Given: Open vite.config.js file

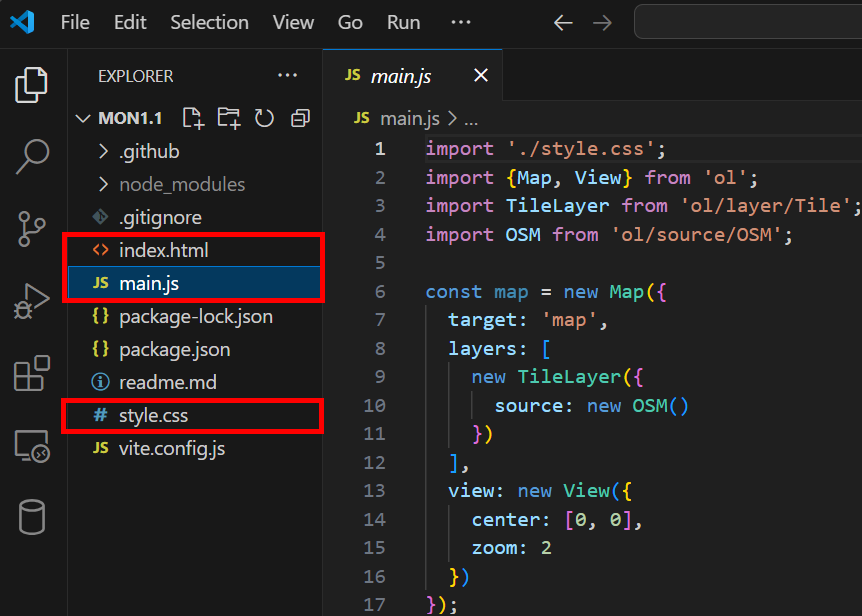Looking at the screenshot, I should click(x=194, y=448).
